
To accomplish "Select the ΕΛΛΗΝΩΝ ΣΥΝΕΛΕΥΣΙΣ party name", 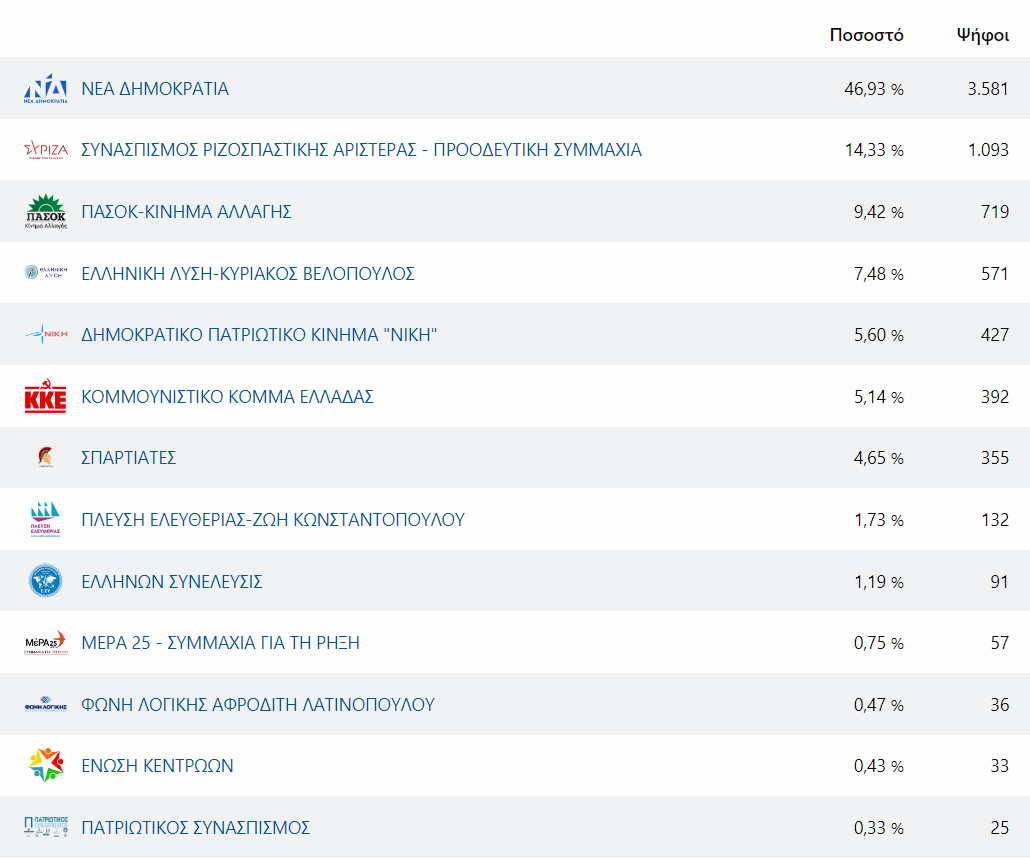I will [172, 582].
